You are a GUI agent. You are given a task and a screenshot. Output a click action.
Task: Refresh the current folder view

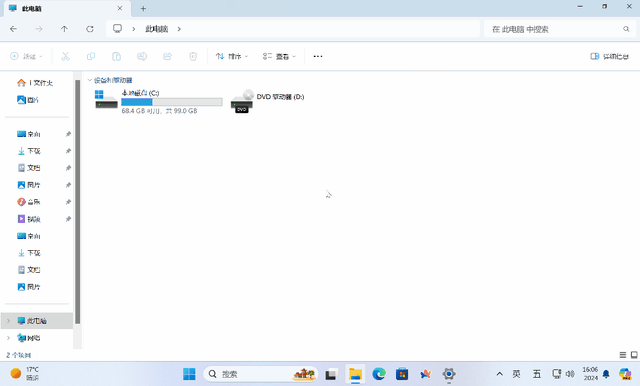click(90, 29)
